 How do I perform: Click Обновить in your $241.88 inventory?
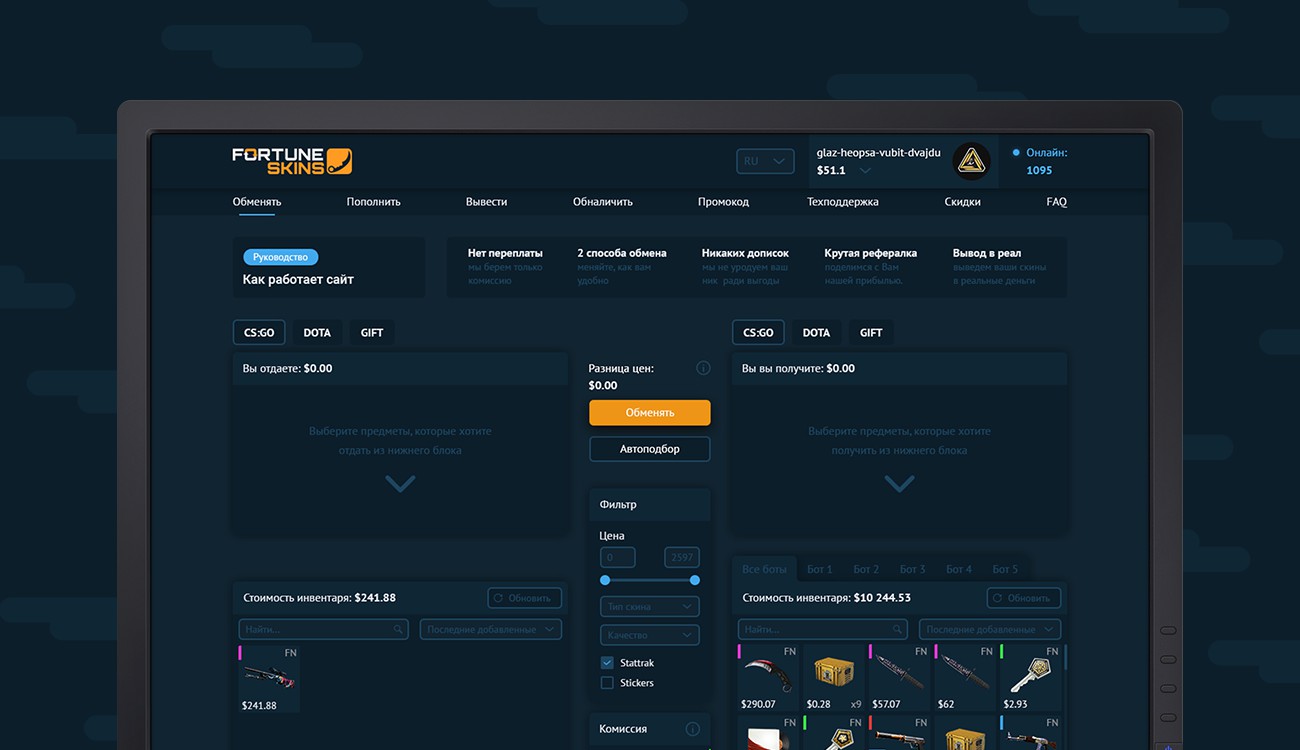(x=525, y=598)
